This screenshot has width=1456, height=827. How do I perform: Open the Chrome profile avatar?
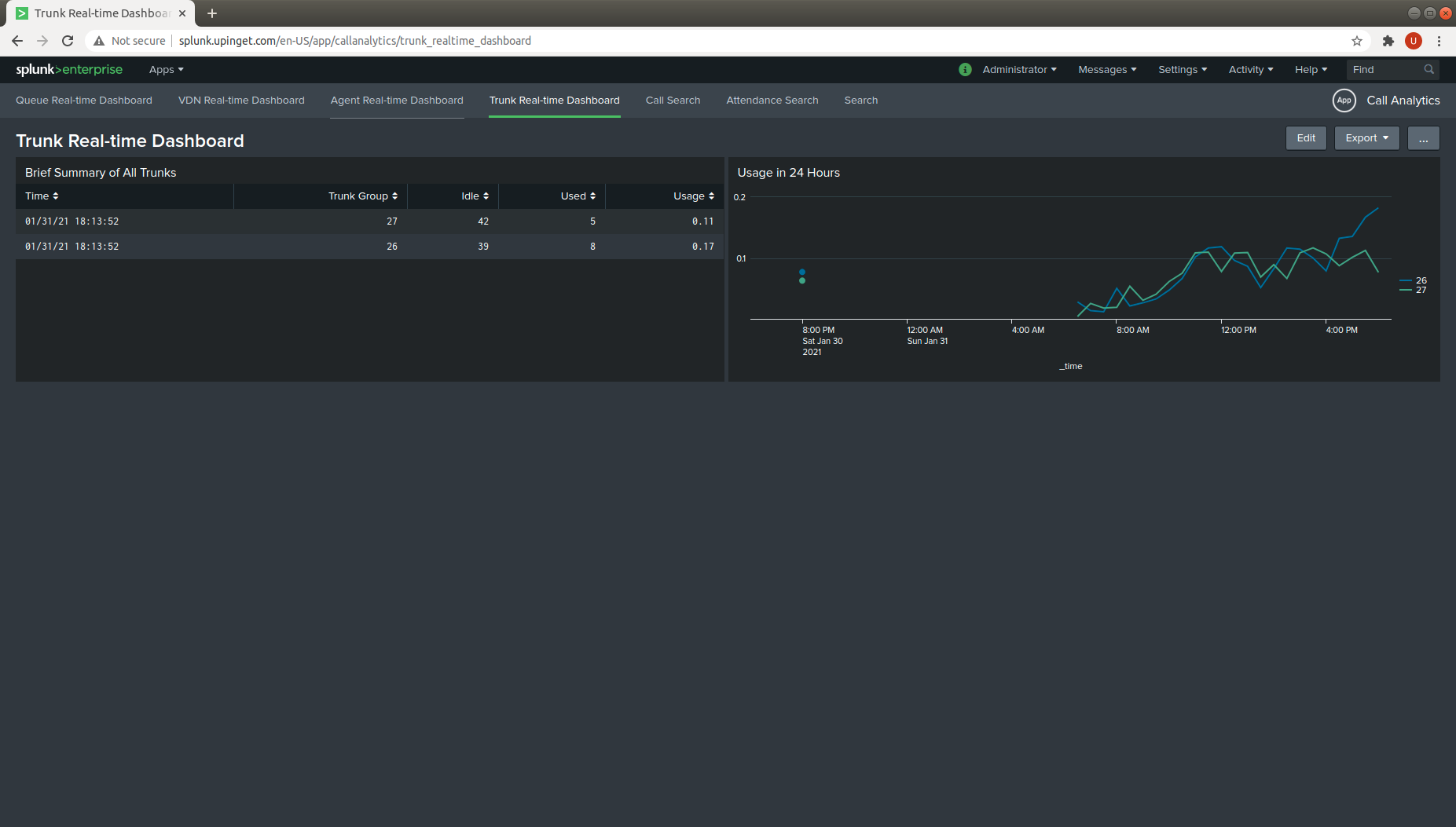(x=1414, y=41)
